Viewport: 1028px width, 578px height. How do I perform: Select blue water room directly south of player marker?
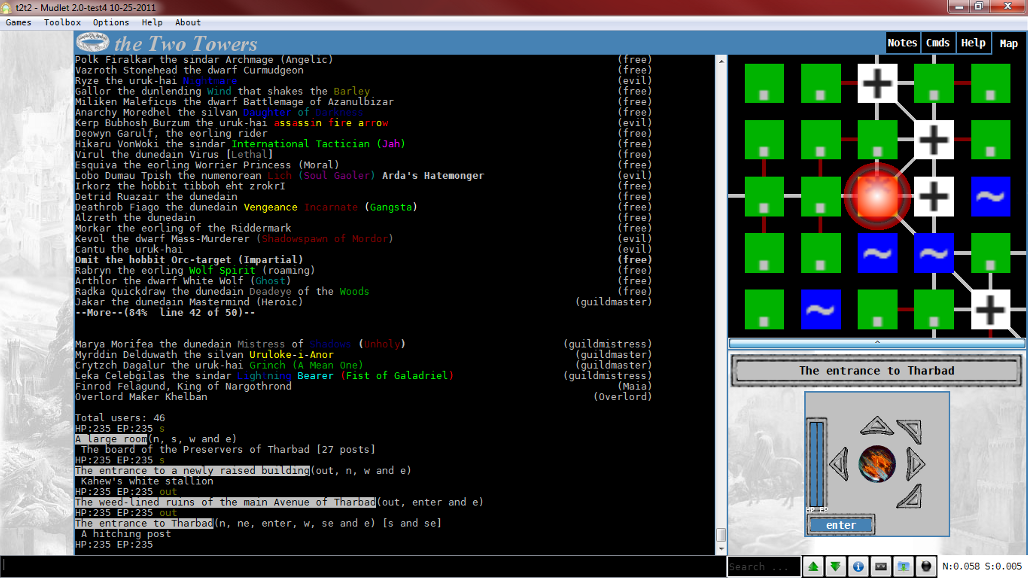877,253
